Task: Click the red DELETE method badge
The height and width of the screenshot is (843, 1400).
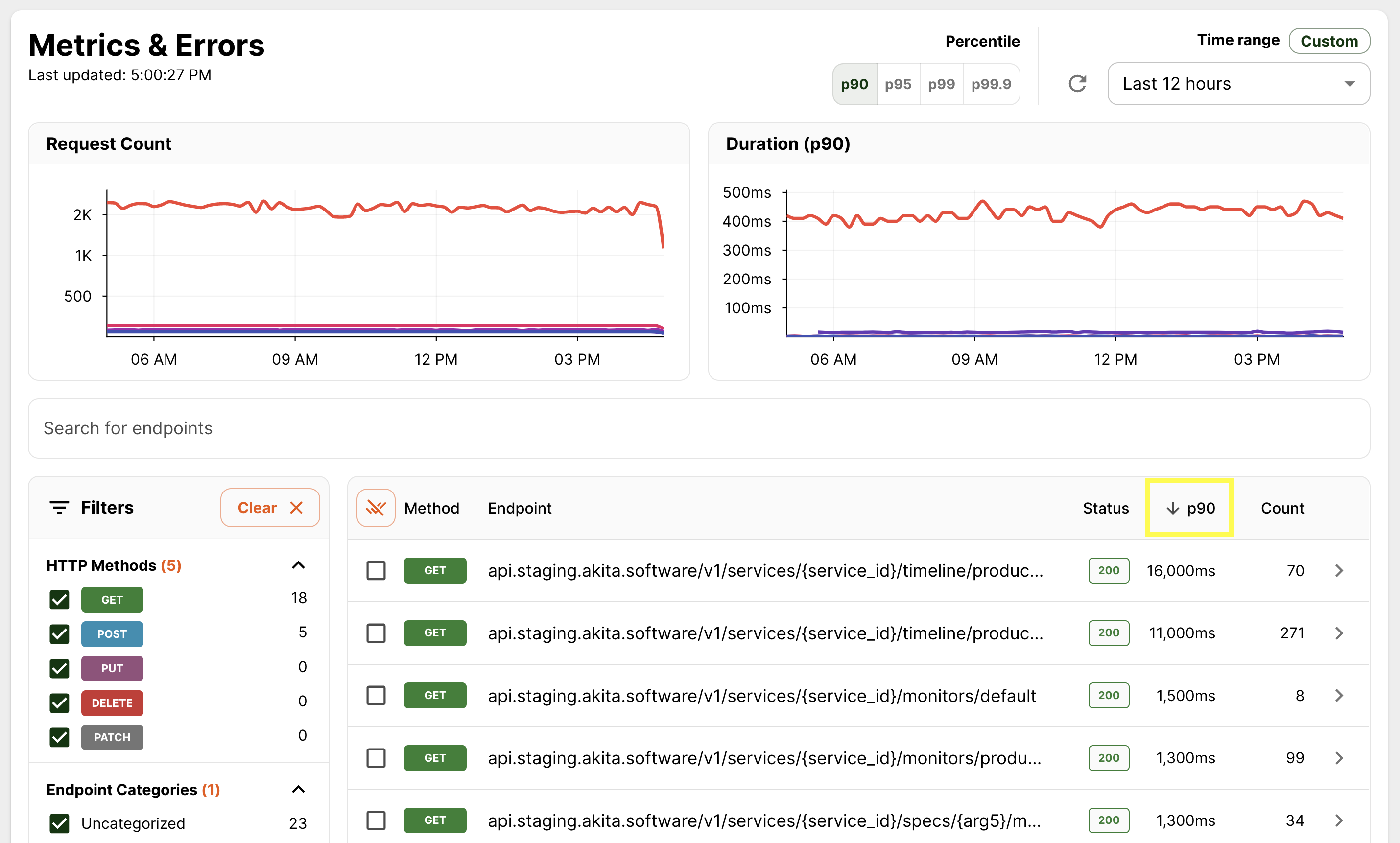Action: 112,702
